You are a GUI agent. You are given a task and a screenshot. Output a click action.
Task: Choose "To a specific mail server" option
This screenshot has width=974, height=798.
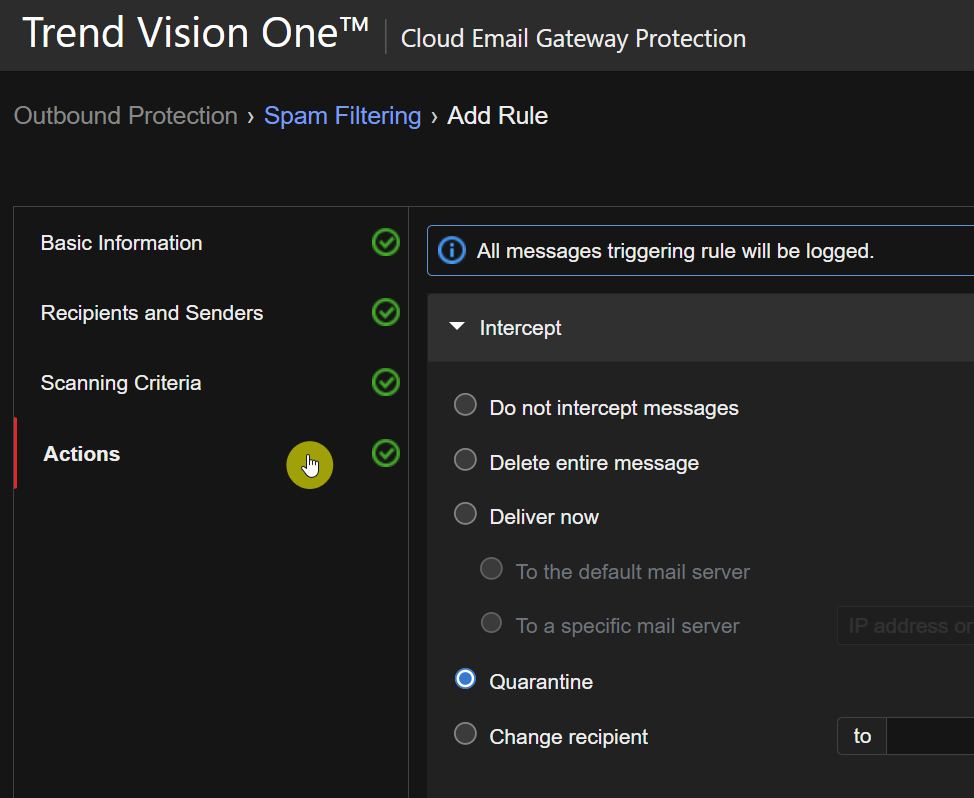(x=491, y=624)
